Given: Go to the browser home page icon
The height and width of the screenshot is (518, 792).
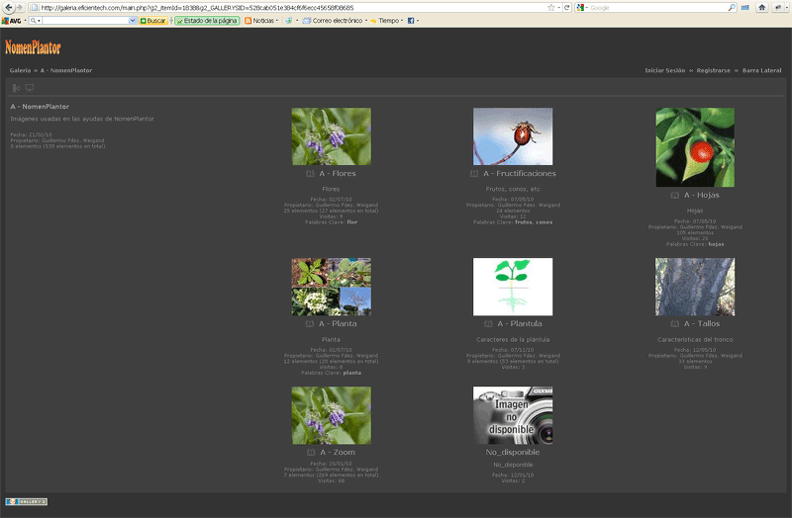Looking at the screenshot, I should [762, 8].
